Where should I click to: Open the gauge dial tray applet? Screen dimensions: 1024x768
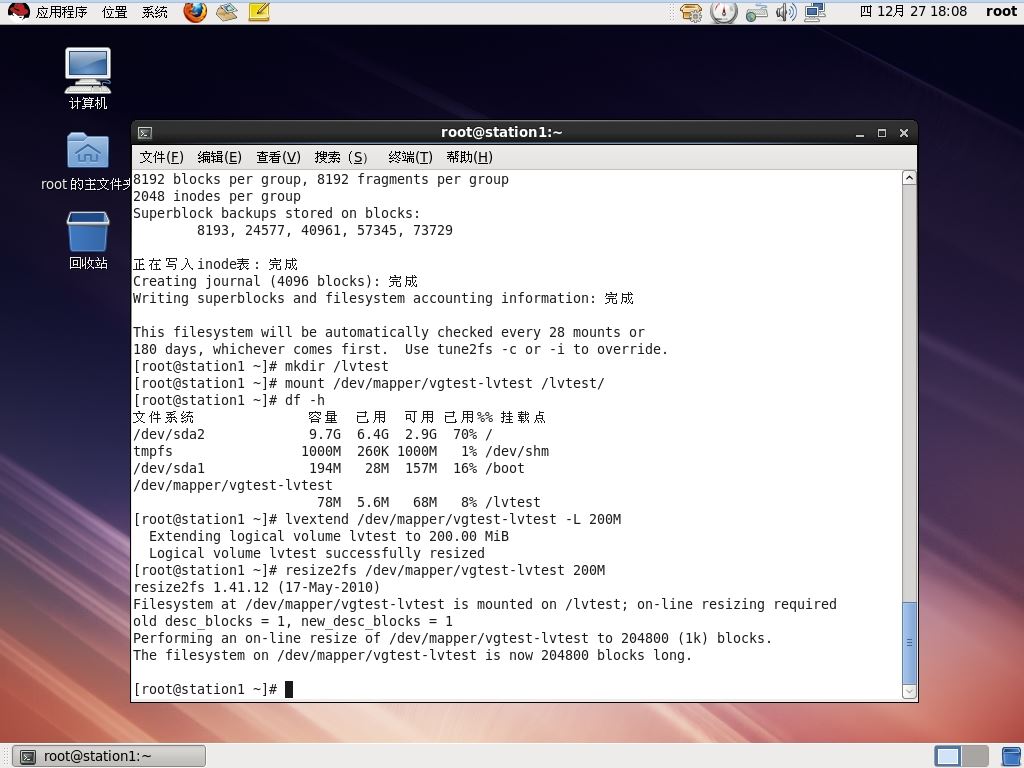pos(724,12)
